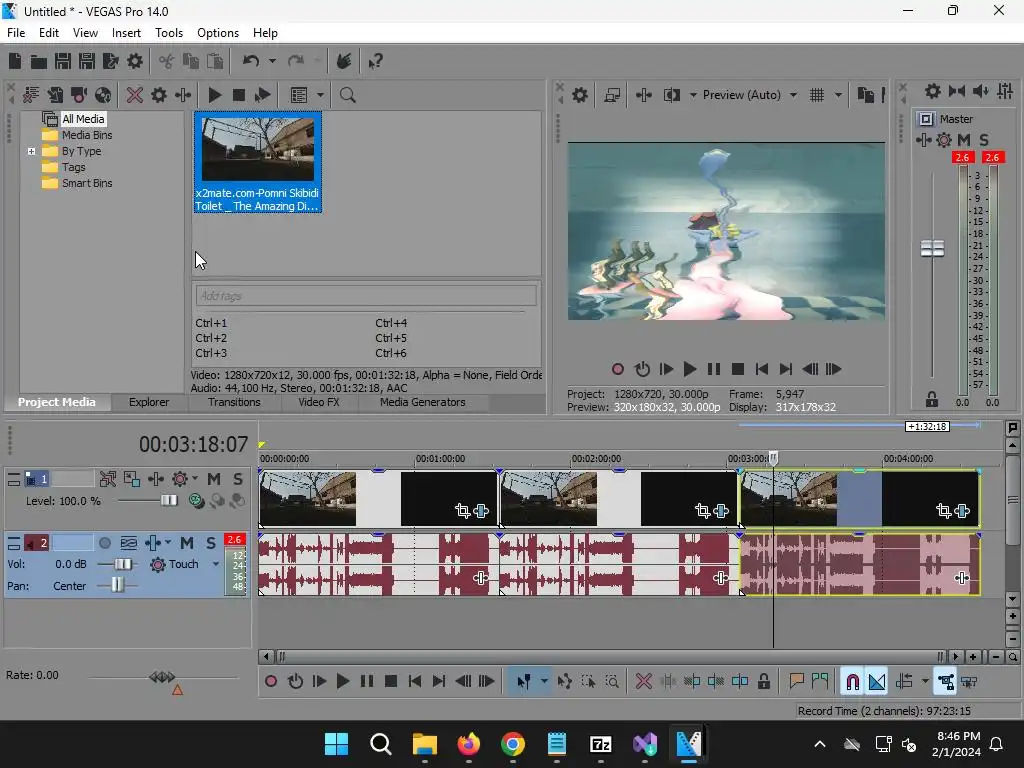Remove selected media with red X icon
Screen dimensions: 1024x768
pyautogui.click(x=135, y=95)
